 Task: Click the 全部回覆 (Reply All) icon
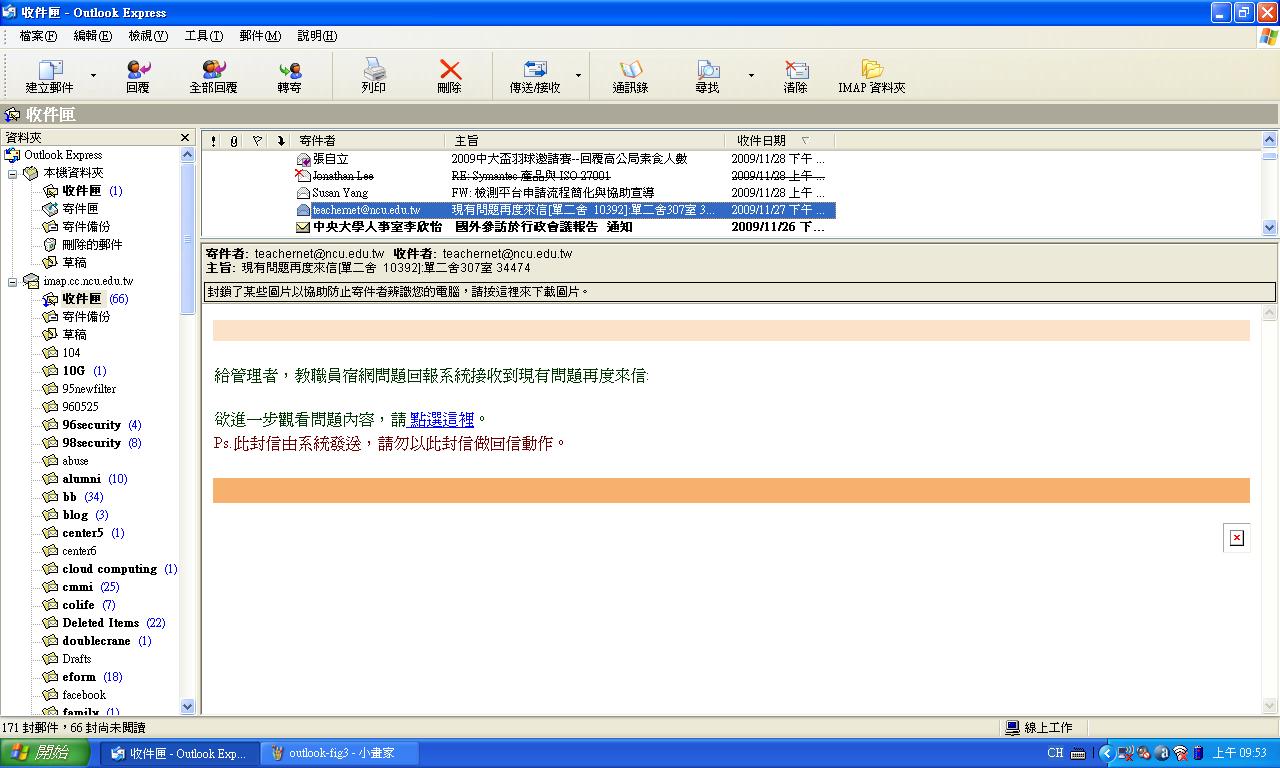tap(213, 70)
